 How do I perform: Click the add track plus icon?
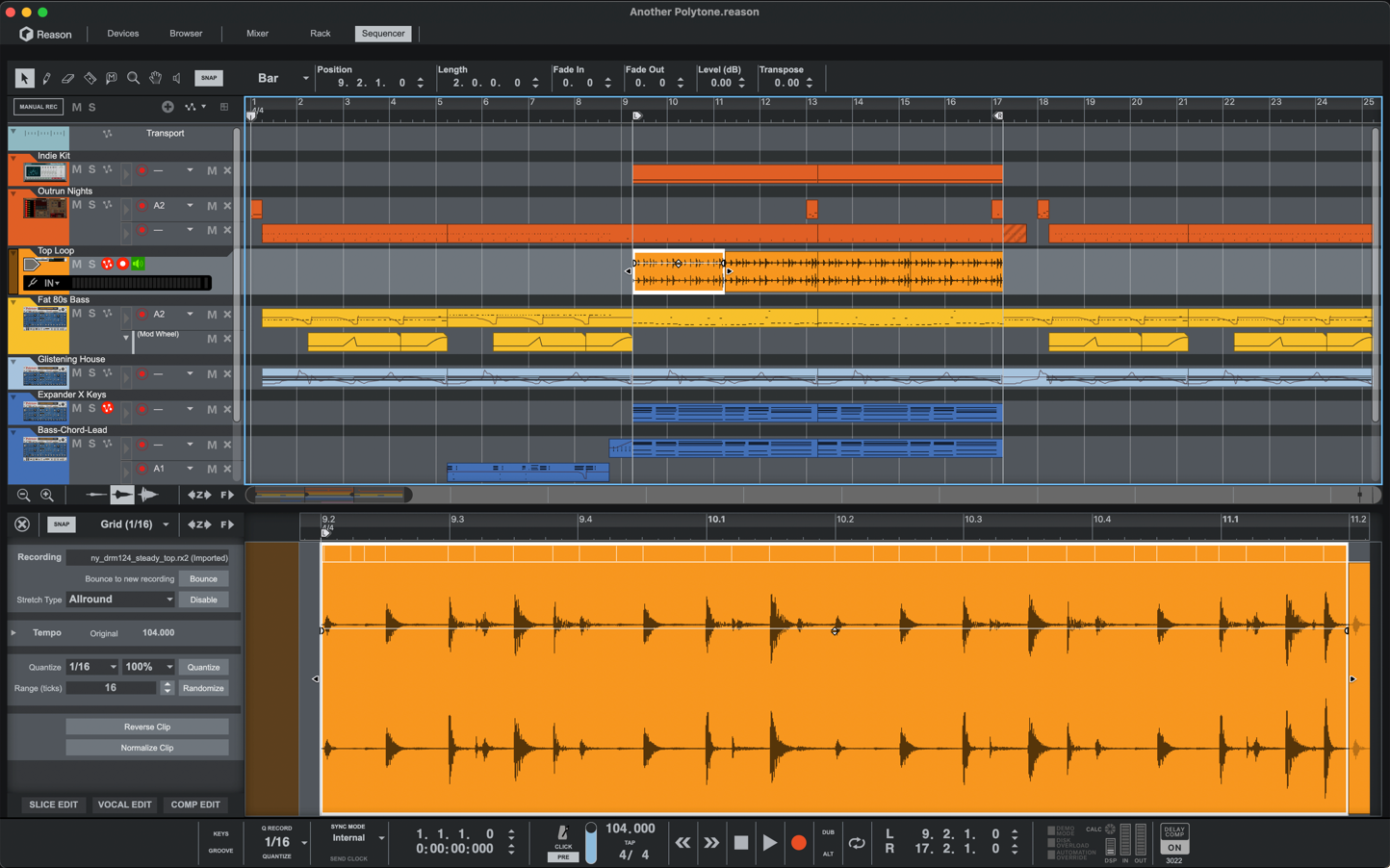(x=167, y=107)
